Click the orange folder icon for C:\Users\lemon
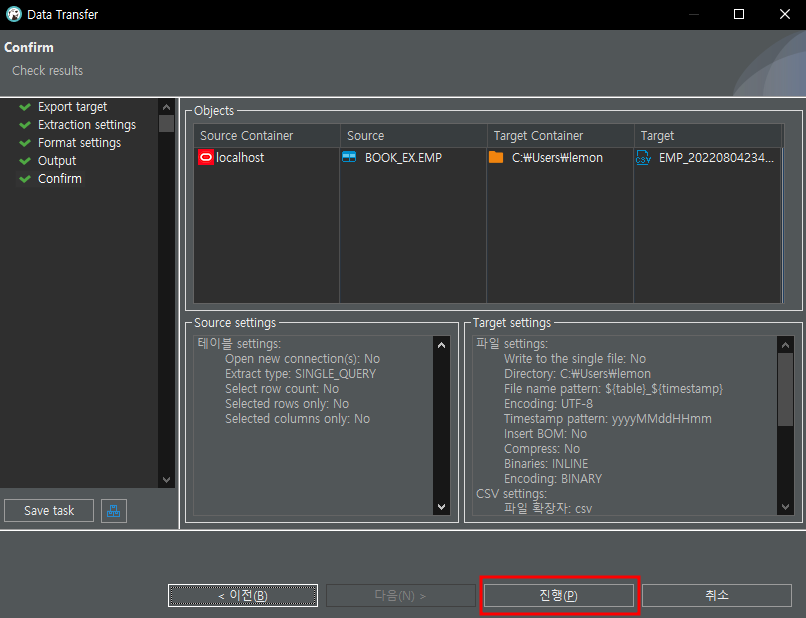The image size is (806, 618). 496,157
